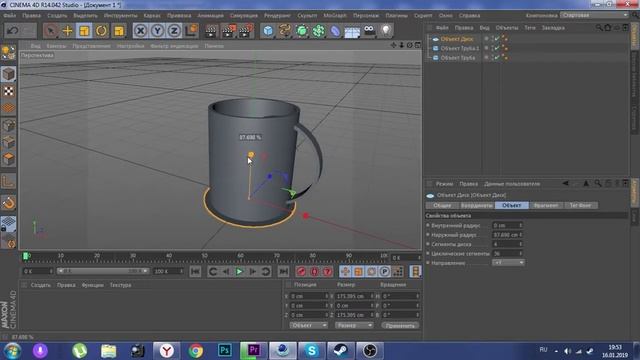This screenshot has height=360, width=640.
Task: Open the Рендеринг menu
Action: [278, 16]
